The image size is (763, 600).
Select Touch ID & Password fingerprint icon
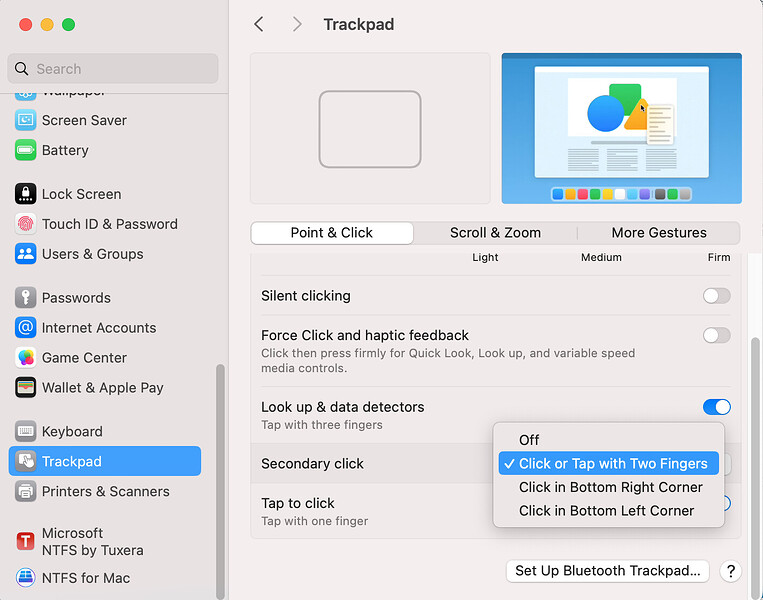(x=26, y=224)
